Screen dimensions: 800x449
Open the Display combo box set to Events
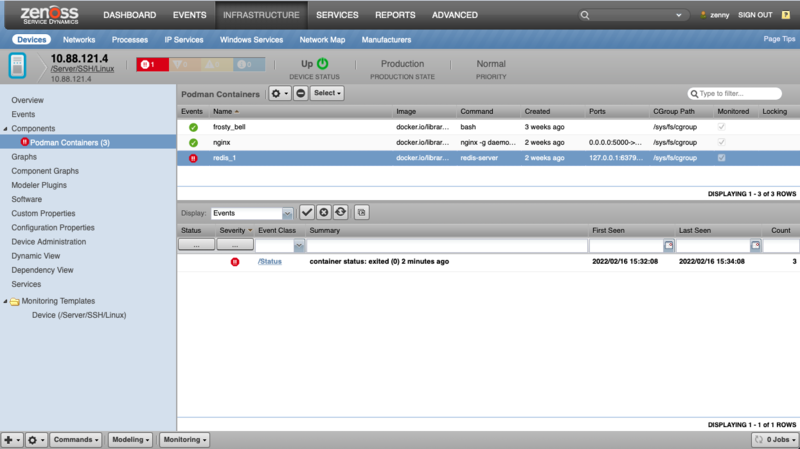pyautogui.click(x=252, y=213)
